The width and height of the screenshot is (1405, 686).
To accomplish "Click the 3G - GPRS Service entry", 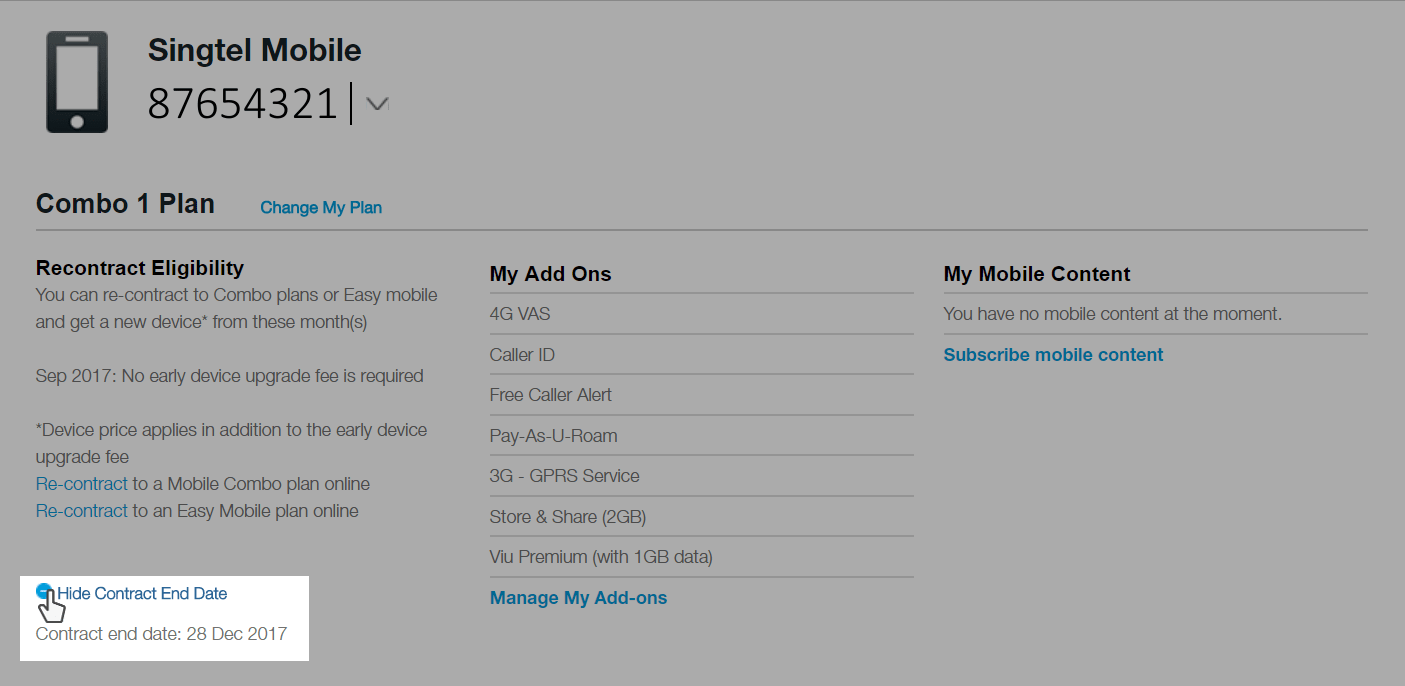I will (x=564, y=476).
